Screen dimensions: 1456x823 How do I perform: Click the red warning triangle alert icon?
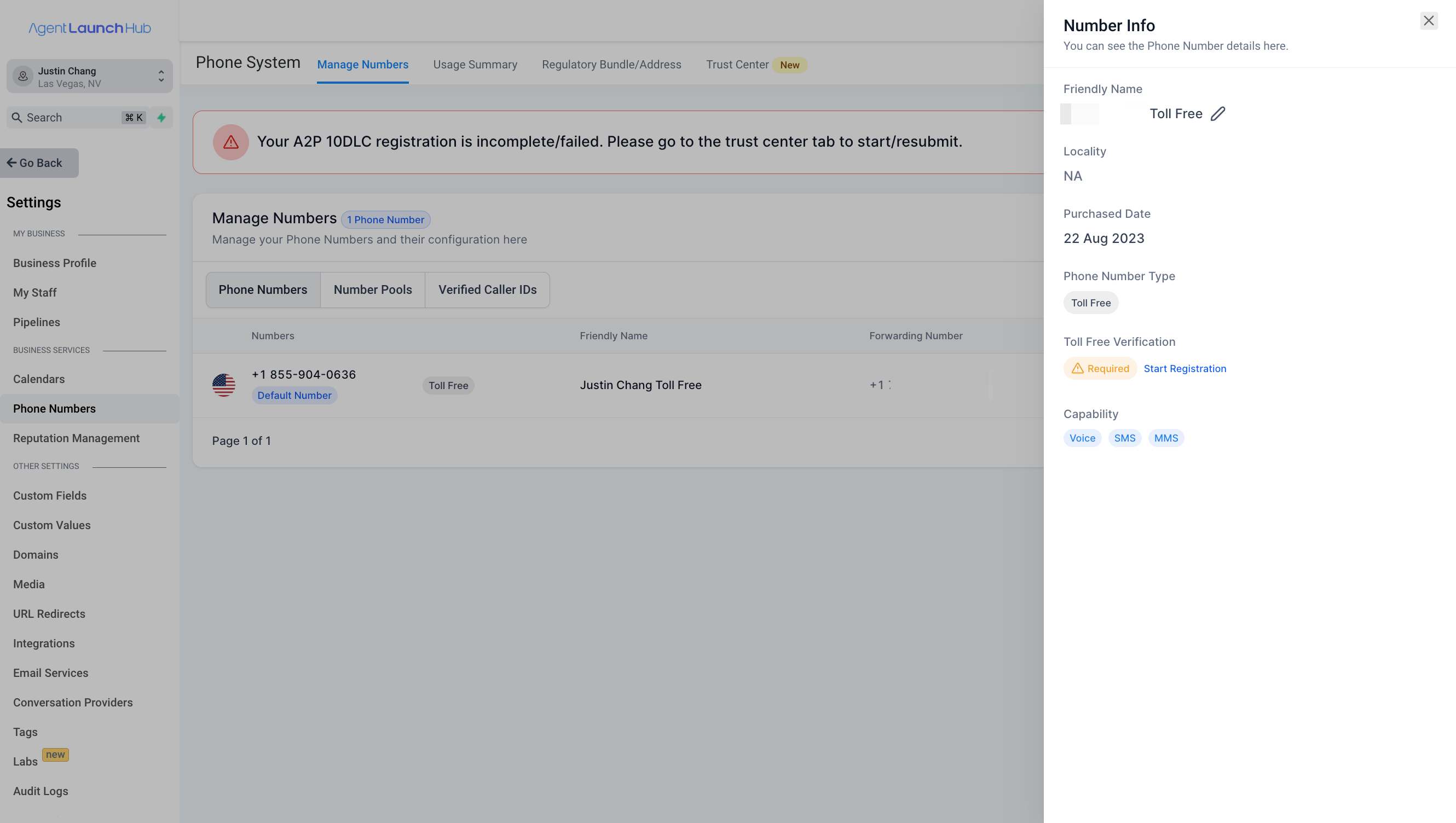point(230,142)
